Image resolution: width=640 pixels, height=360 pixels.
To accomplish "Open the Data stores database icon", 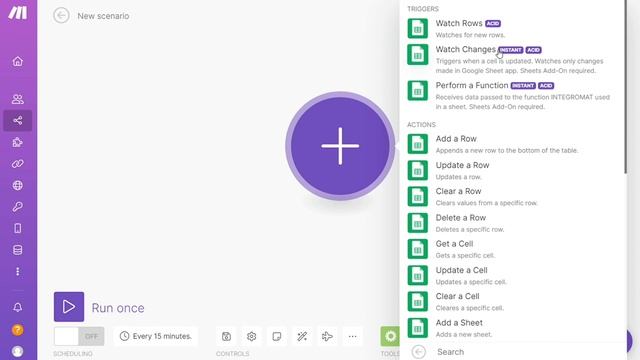I will tap(18, 250).
